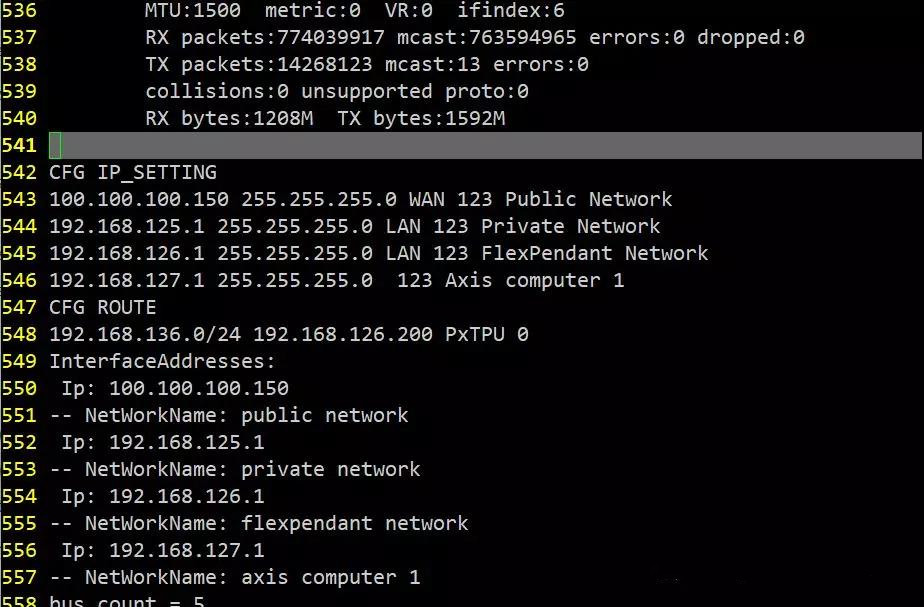Click the IP address 100.100.100.150 on line 543
924x607 pixels.
pyautogui.click(x=138, y=199)
